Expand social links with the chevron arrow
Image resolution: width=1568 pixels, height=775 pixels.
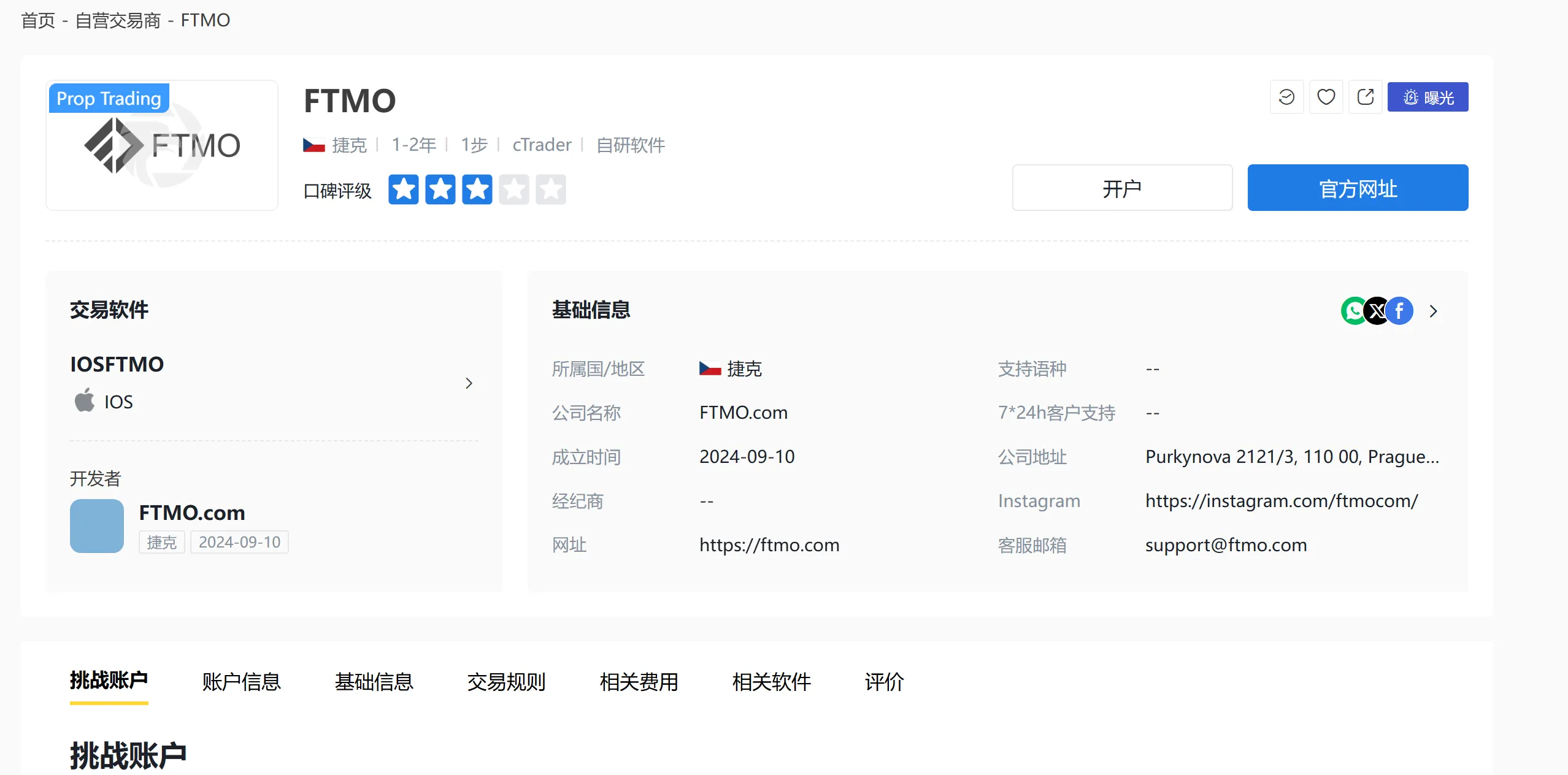pyautogui.click(x=1433, y=311)
